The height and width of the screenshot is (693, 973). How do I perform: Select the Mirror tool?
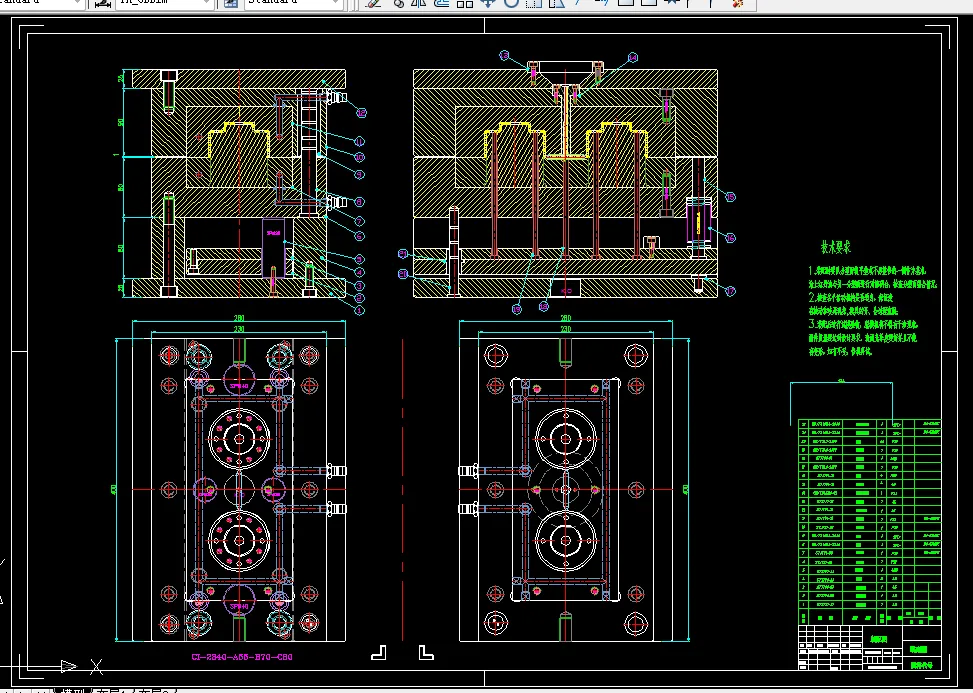[420, 3]
